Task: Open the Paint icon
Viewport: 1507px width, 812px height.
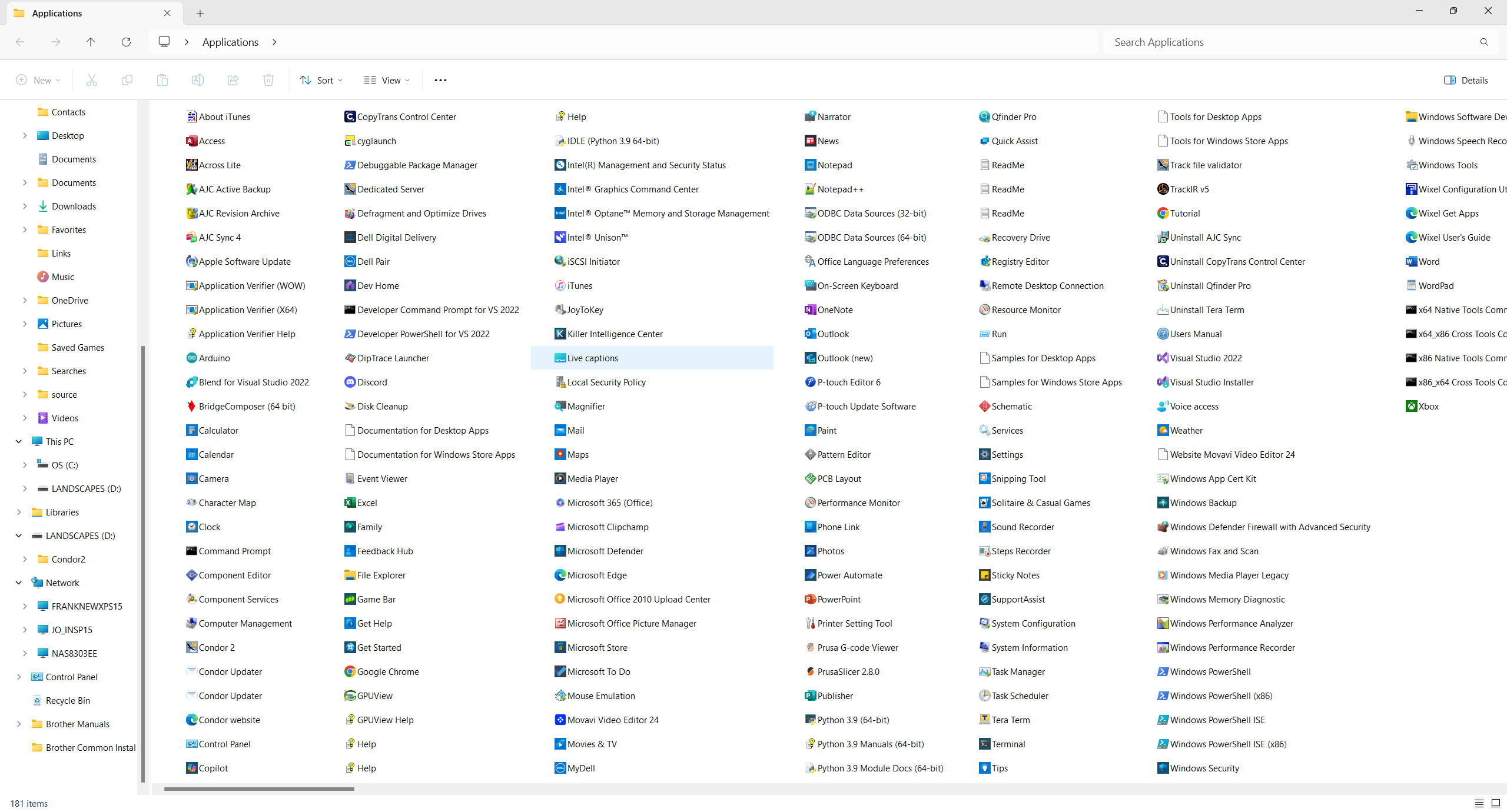Action: click(810, 430)
